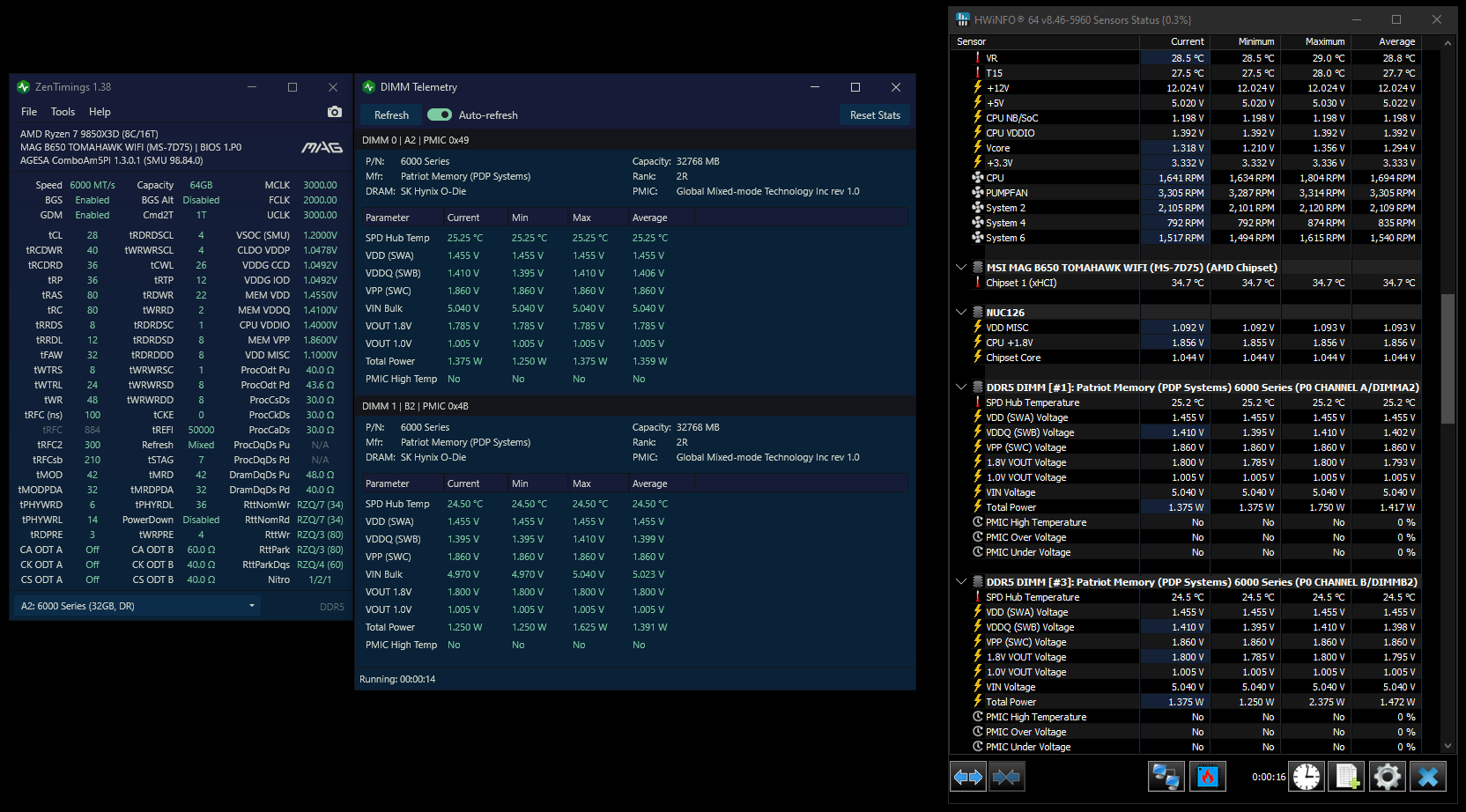Viewport: 1466px width, 812px height.
Task: Click the AGESA ComboAm5PI 1.3.0.1 version text
Action: (x=112, y=160)
